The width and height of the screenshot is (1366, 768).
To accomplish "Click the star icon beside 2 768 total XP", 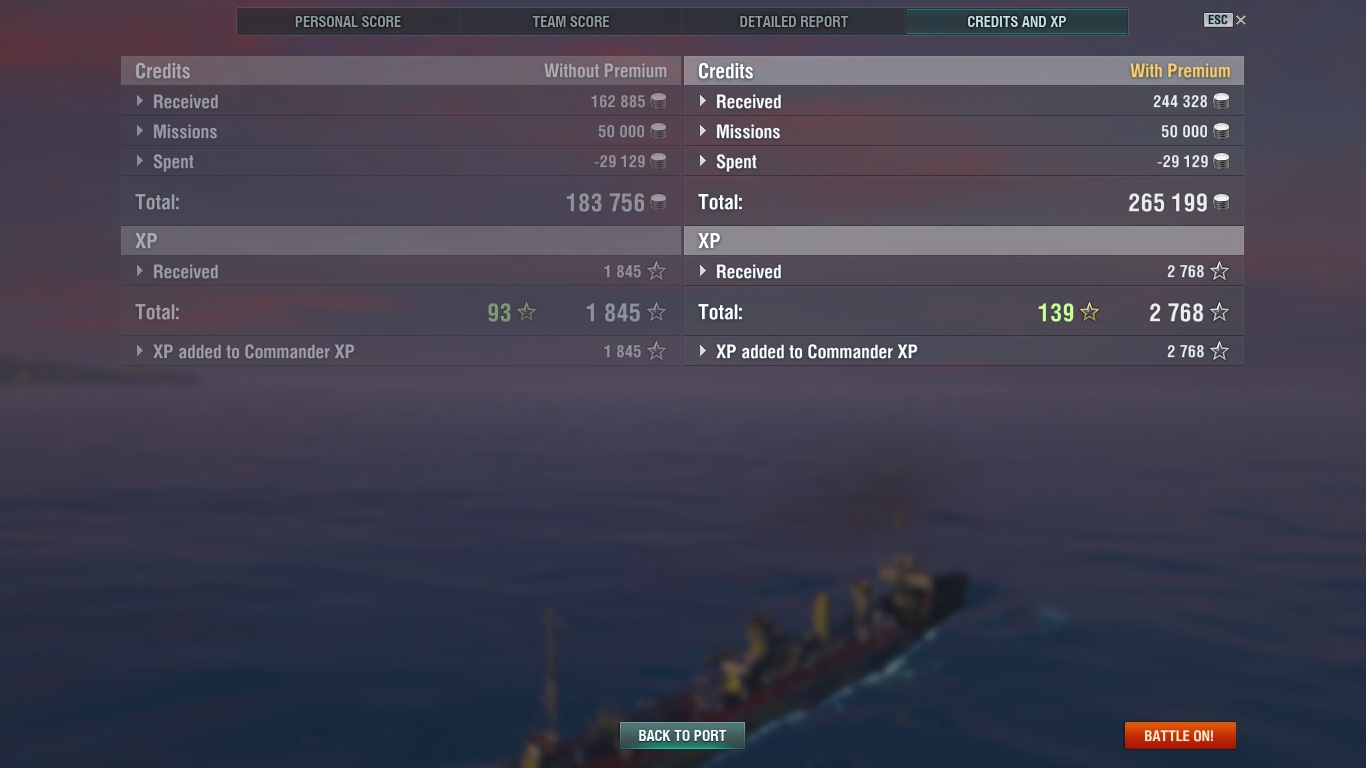I will 1219,312.
